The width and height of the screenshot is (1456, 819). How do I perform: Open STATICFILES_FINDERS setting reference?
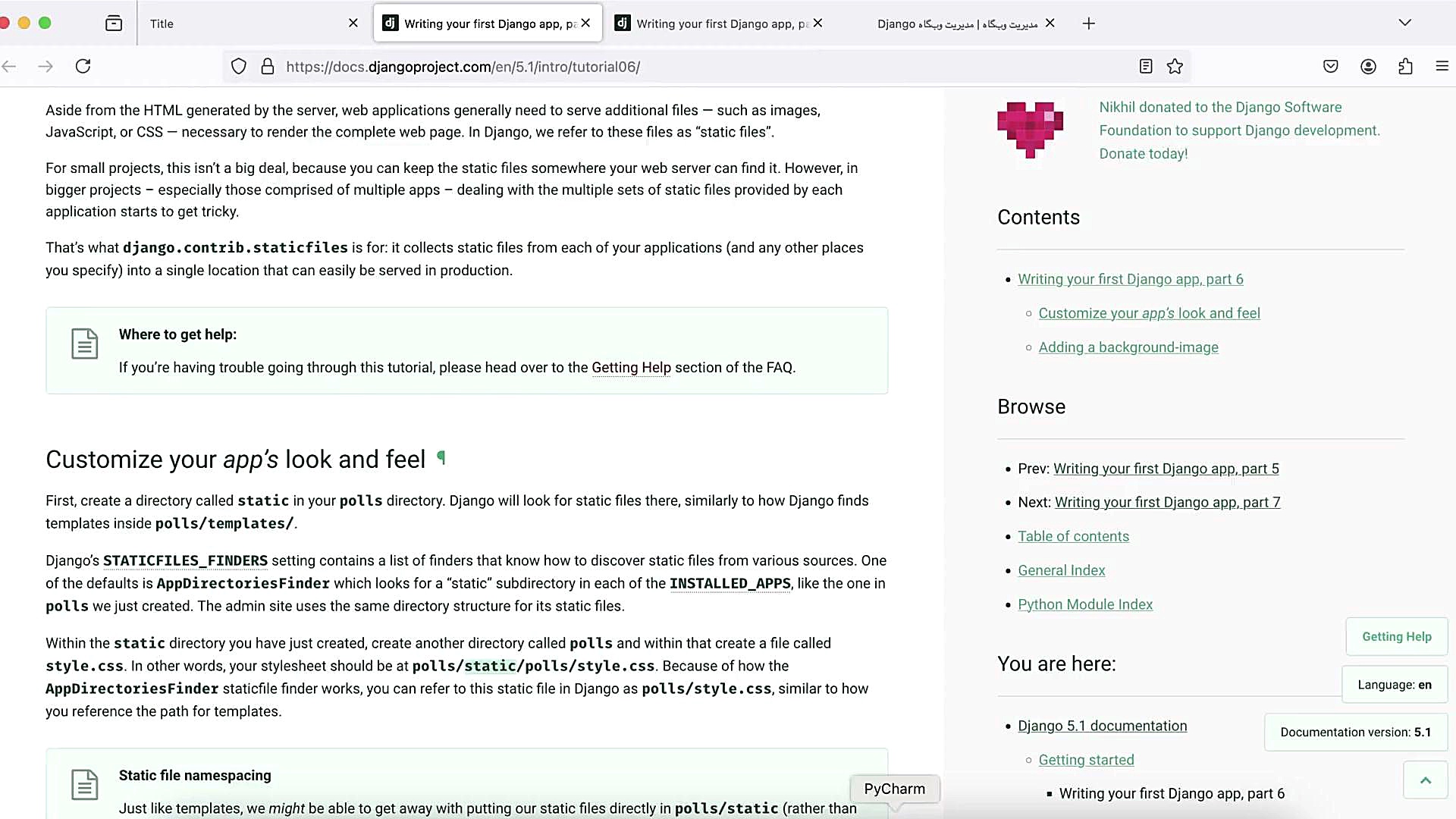[x=185, y=561]
